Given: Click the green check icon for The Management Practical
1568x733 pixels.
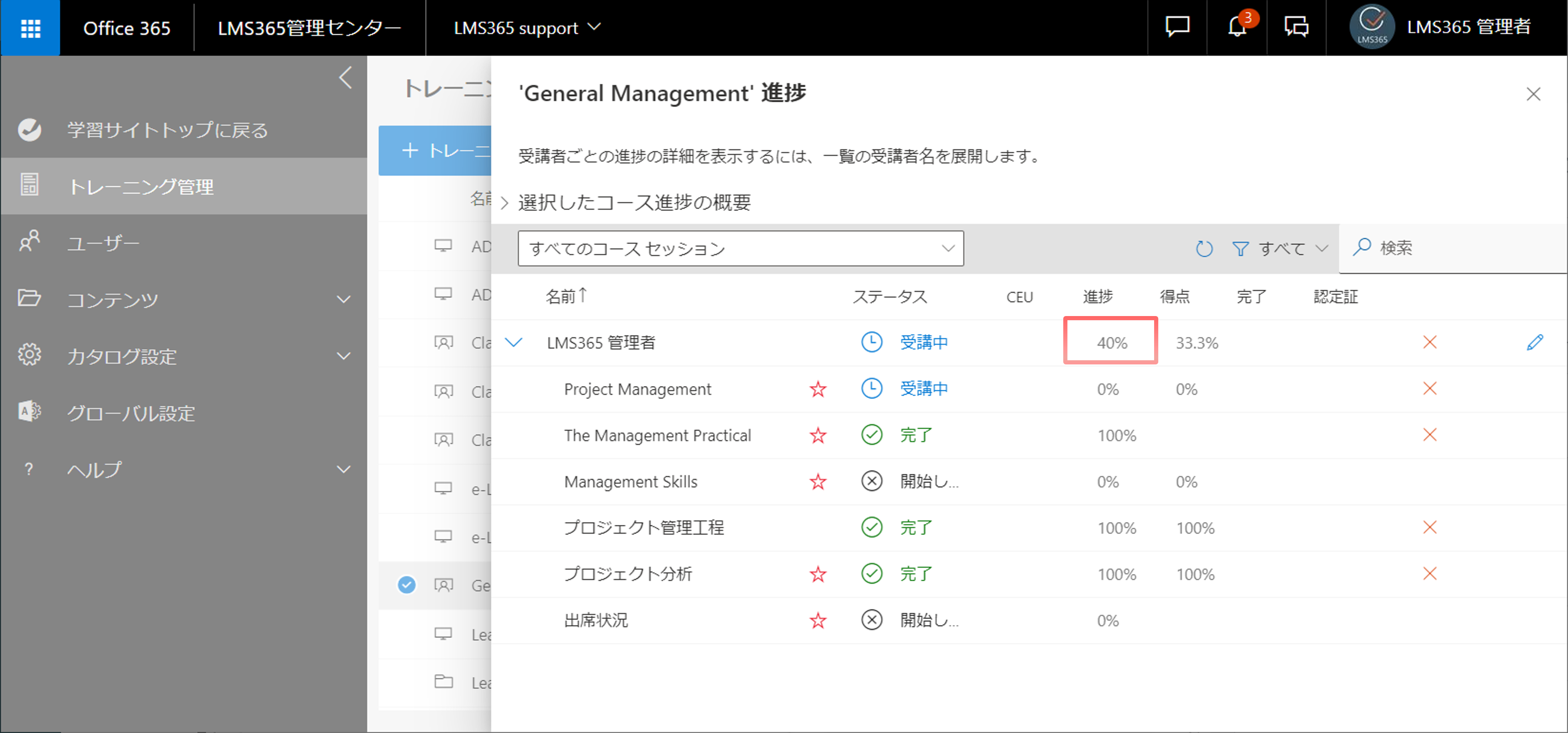Looking at the screenshot, I should coord(872,435).
